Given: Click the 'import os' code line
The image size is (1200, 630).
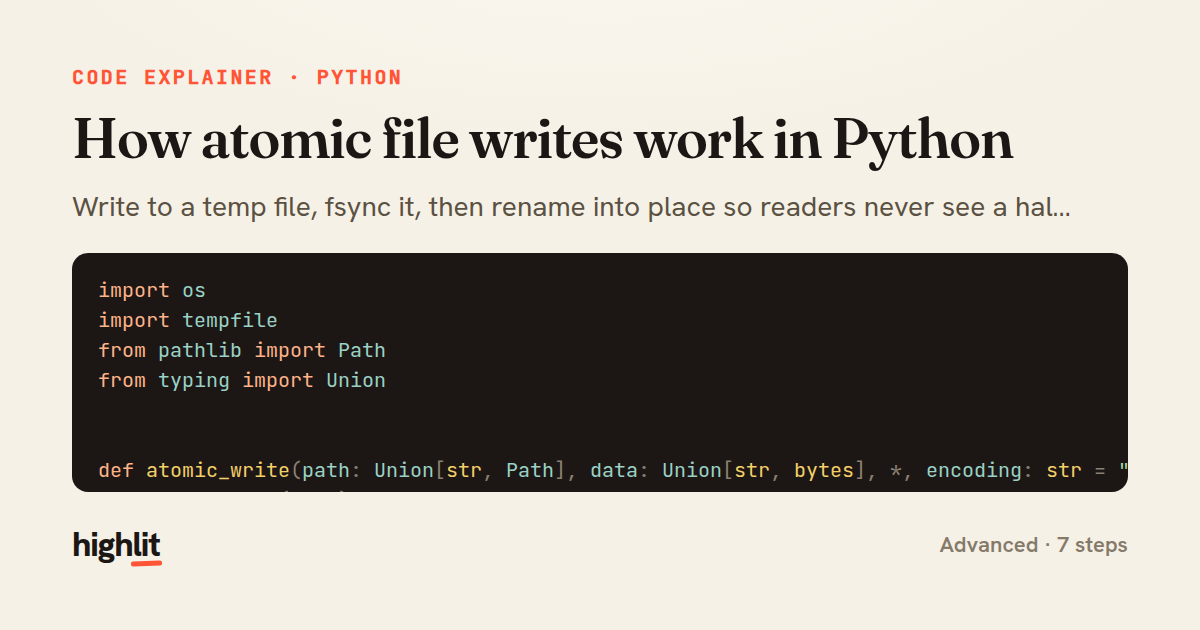Looking at the screenshot, I should click(x=152, y=290).
